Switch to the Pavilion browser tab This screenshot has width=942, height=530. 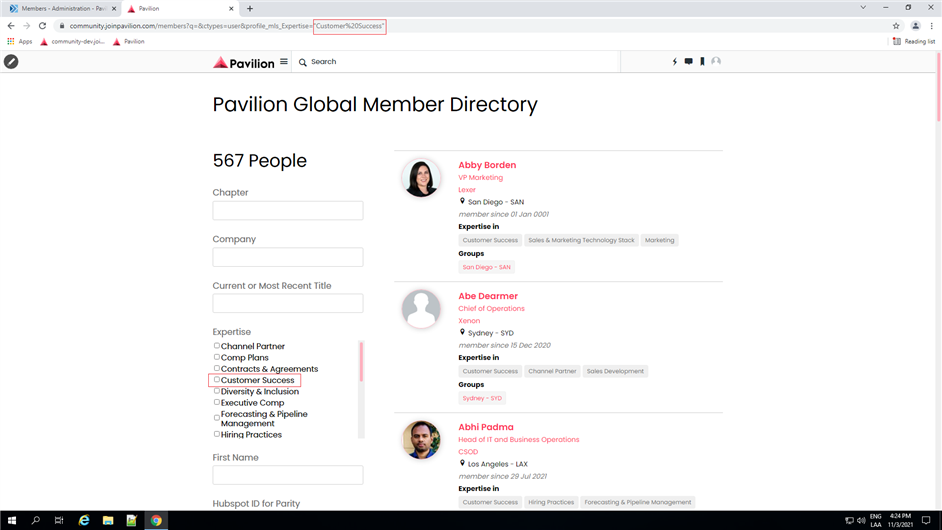pyautogui.click(x=180, y=8)
